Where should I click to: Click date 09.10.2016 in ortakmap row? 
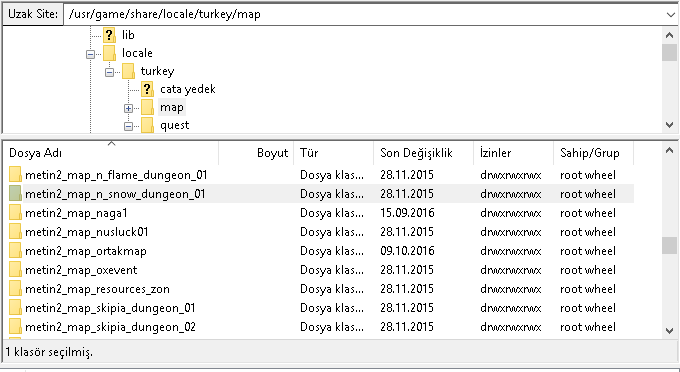click(x=407, y=251)
